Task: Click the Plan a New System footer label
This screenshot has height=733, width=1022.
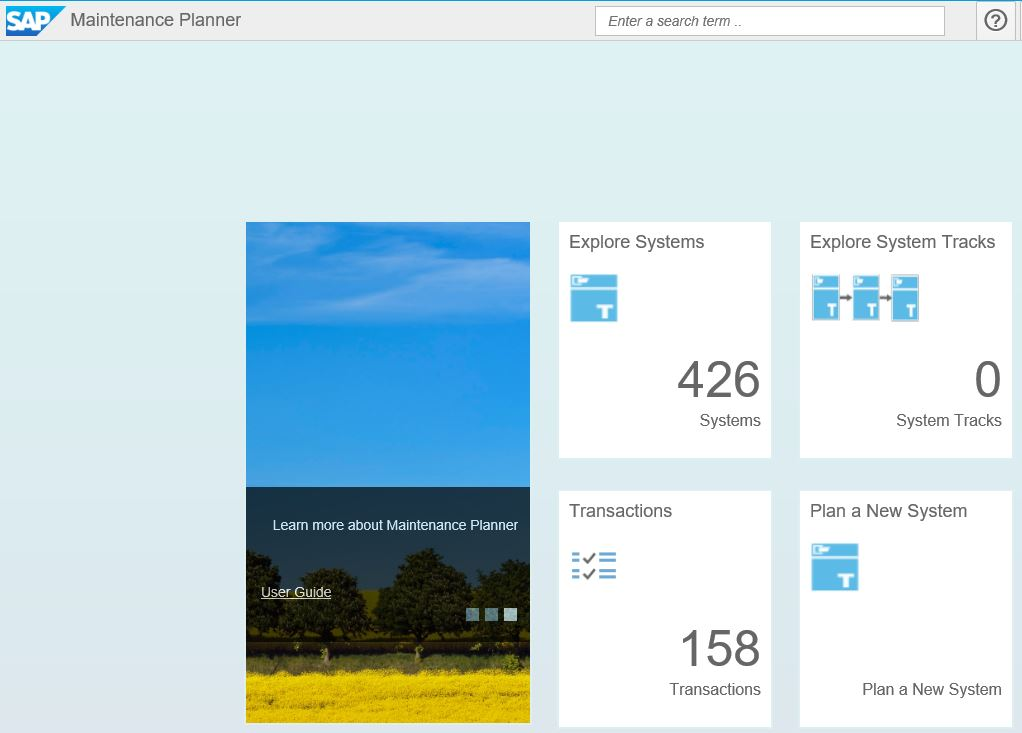Action: tap(931, 689)
